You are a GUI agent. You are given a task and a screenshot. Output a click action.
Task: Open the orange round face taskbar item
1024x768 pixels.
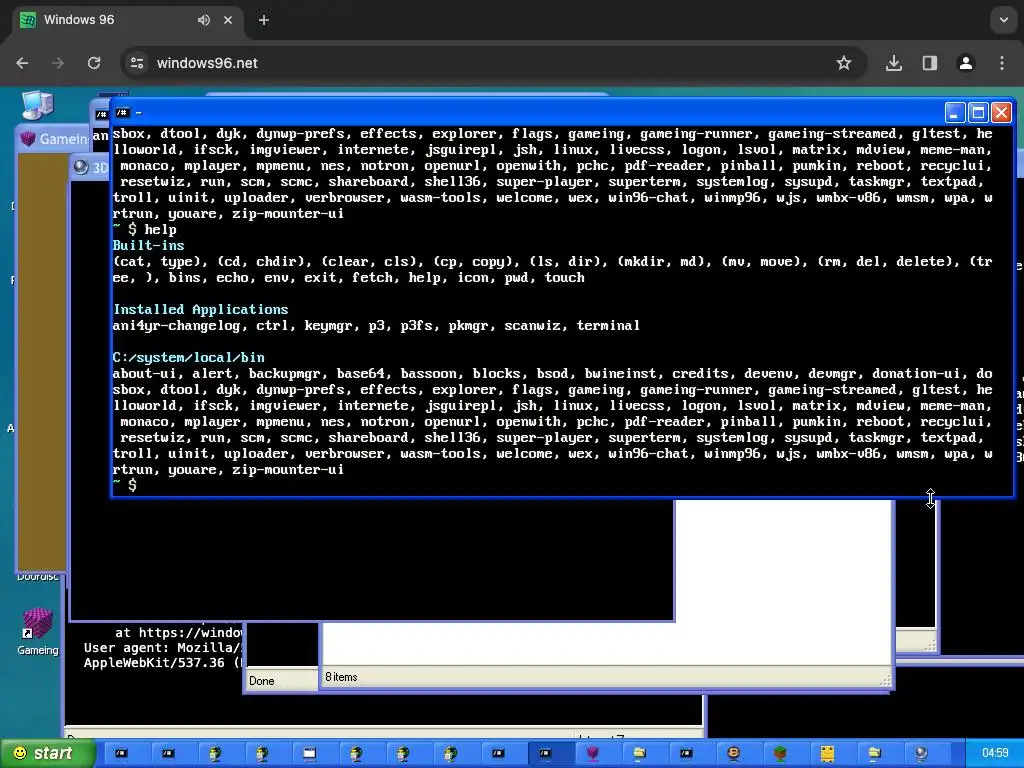click(x=733, y=753)
